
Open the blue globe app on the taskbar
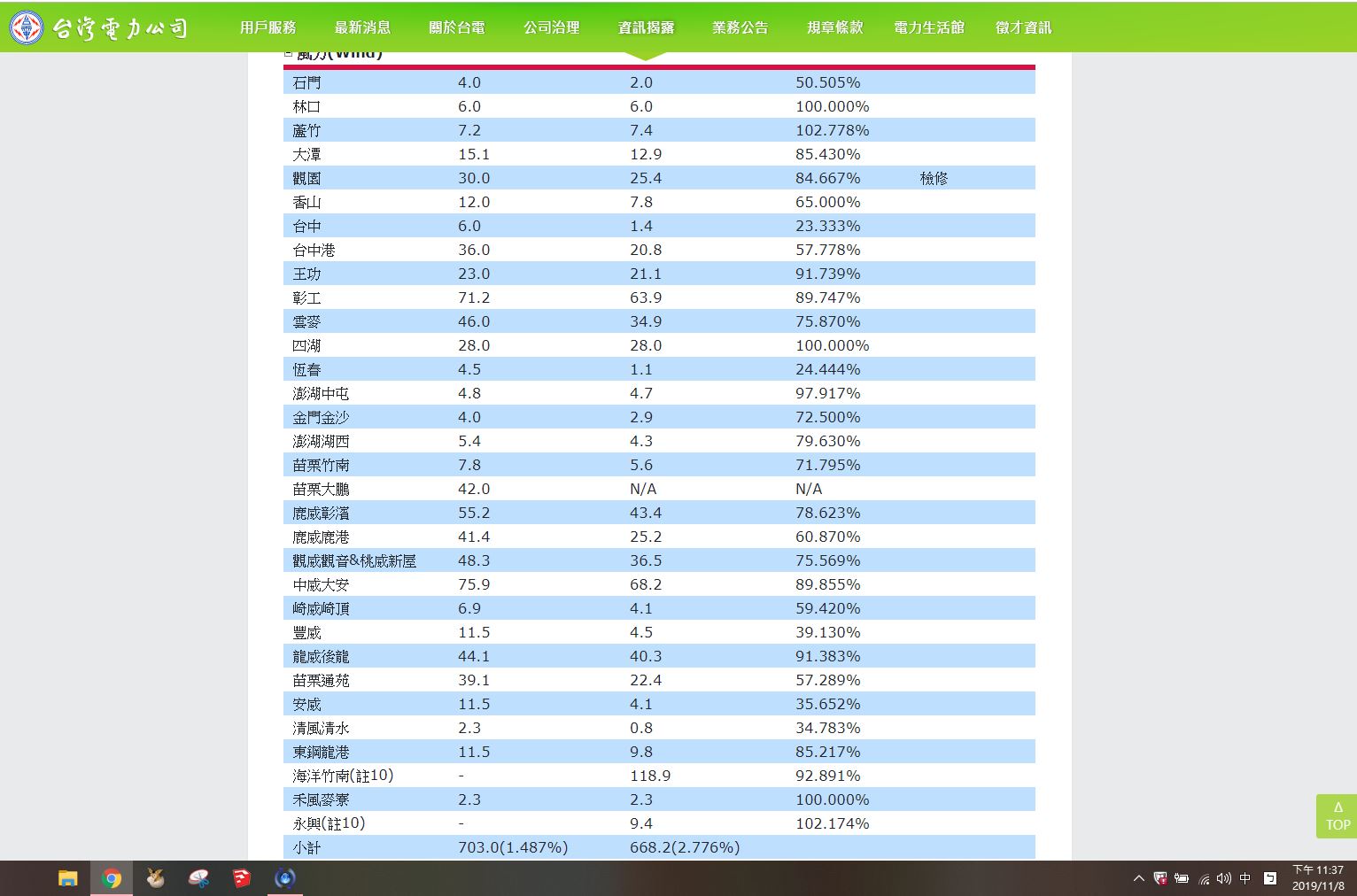coord(285,878)
